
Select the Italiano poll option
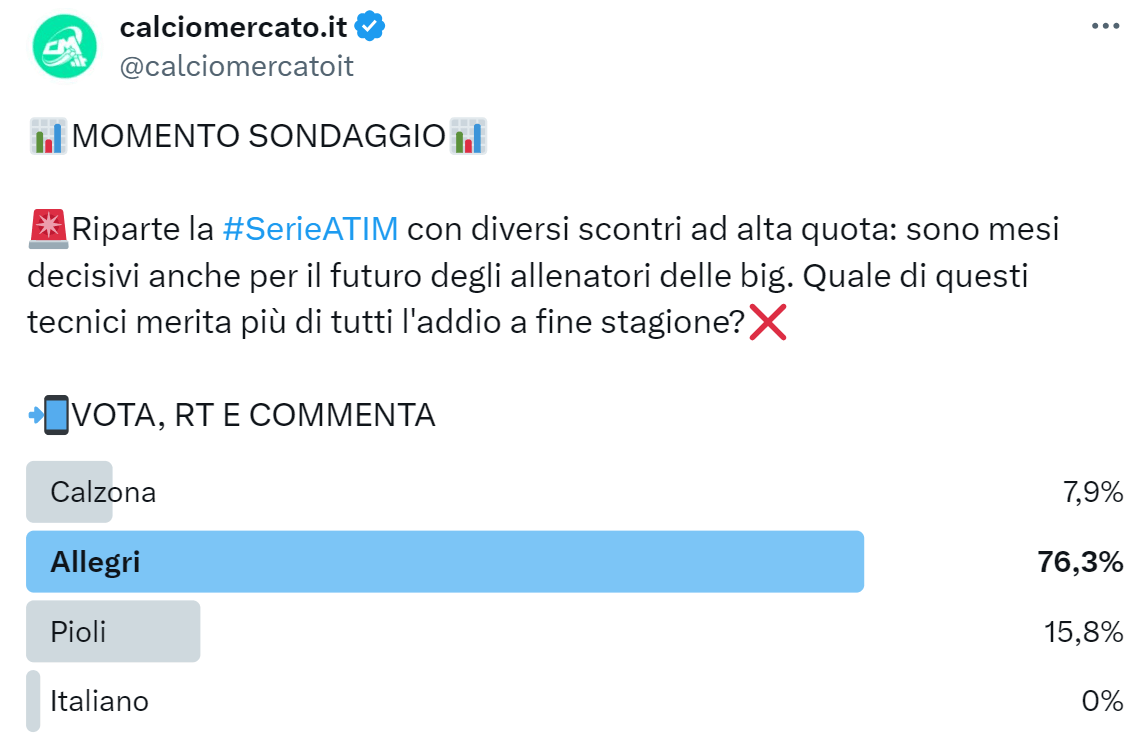(99, 701)
